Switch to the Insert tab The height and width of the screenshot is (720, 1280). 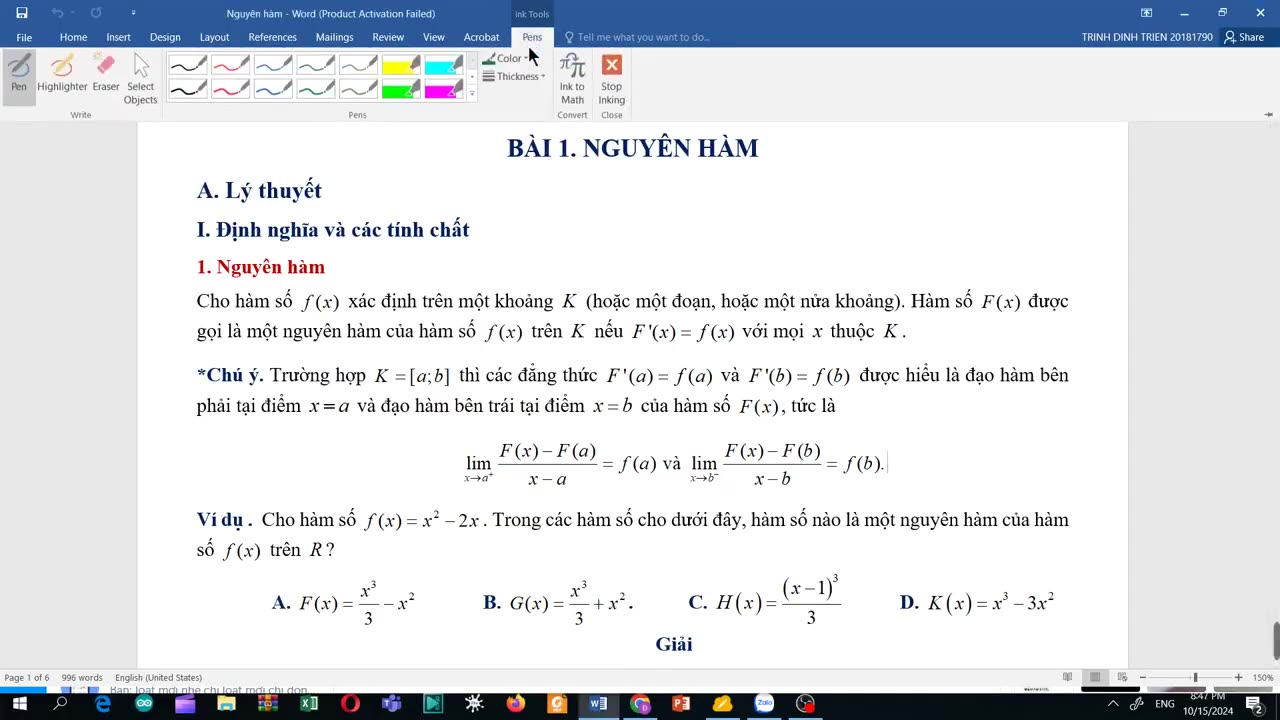(x=118, y=37)
